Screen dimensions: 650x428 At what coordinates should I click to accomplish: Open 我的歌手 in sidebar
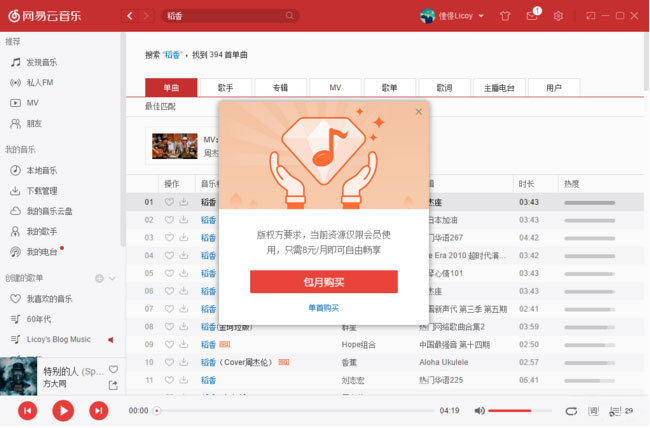[x=41, y=231]
